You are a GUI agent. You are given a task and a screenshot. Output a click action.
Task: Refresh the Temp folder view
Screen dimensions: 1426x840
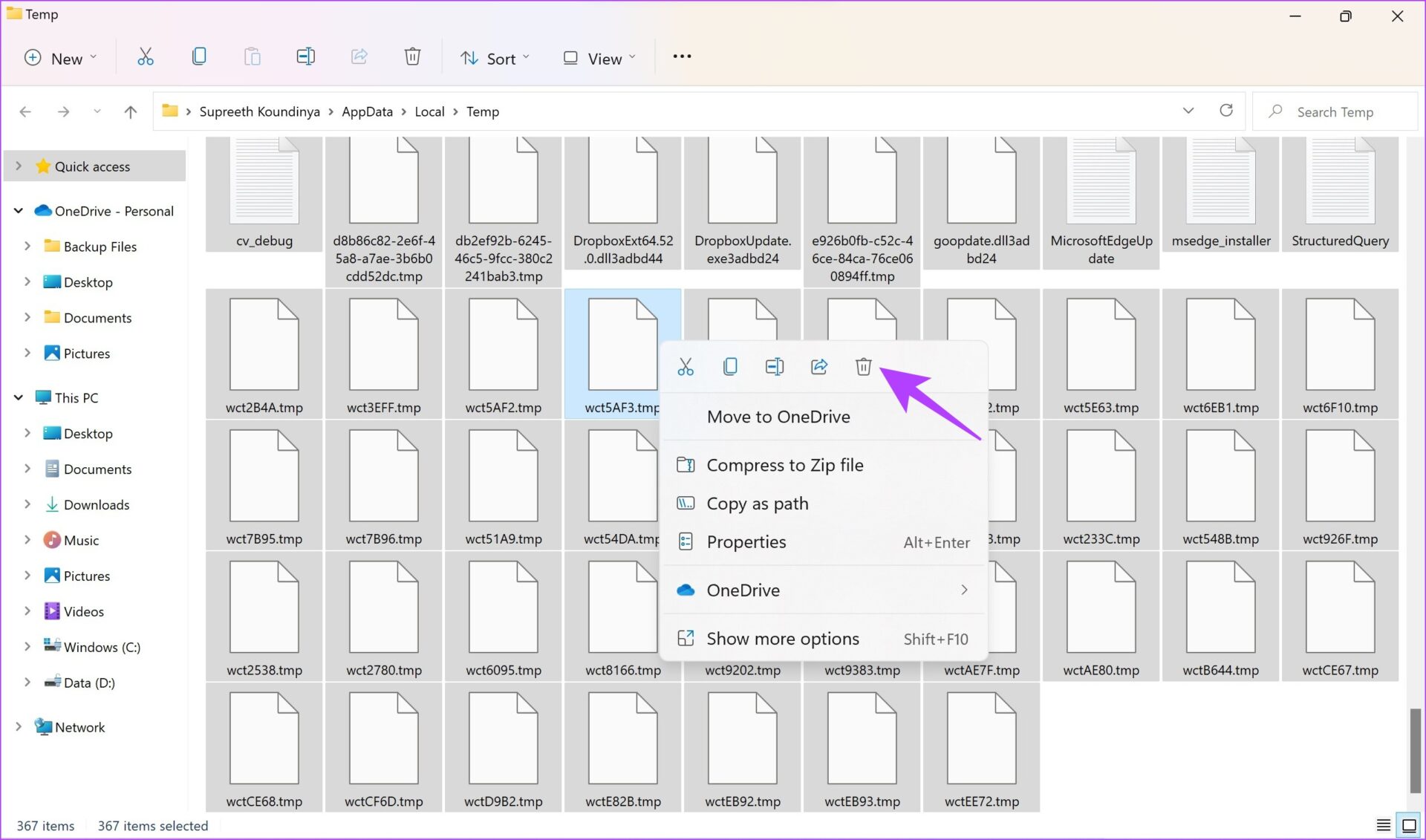point(1226,111)
